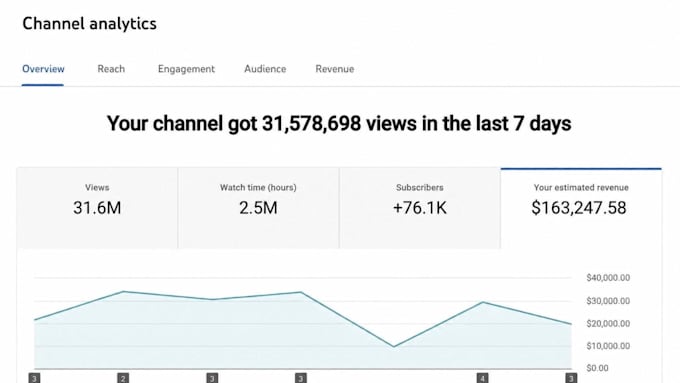680x383 pixels.
Task: Click the video marker labeled 4
Action: 482,378
